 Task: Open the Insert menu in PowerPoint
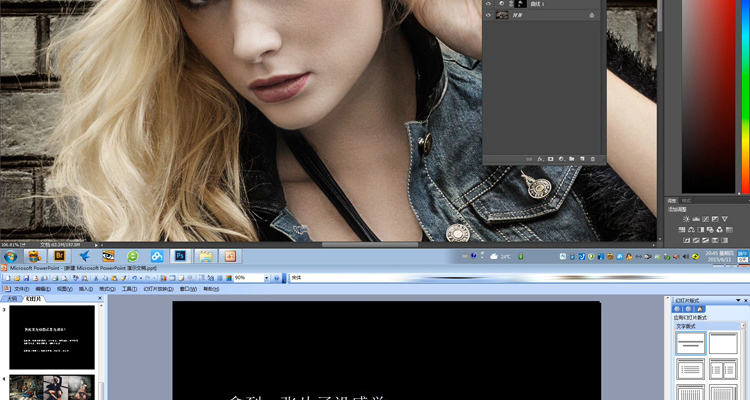tap(86, 289)
